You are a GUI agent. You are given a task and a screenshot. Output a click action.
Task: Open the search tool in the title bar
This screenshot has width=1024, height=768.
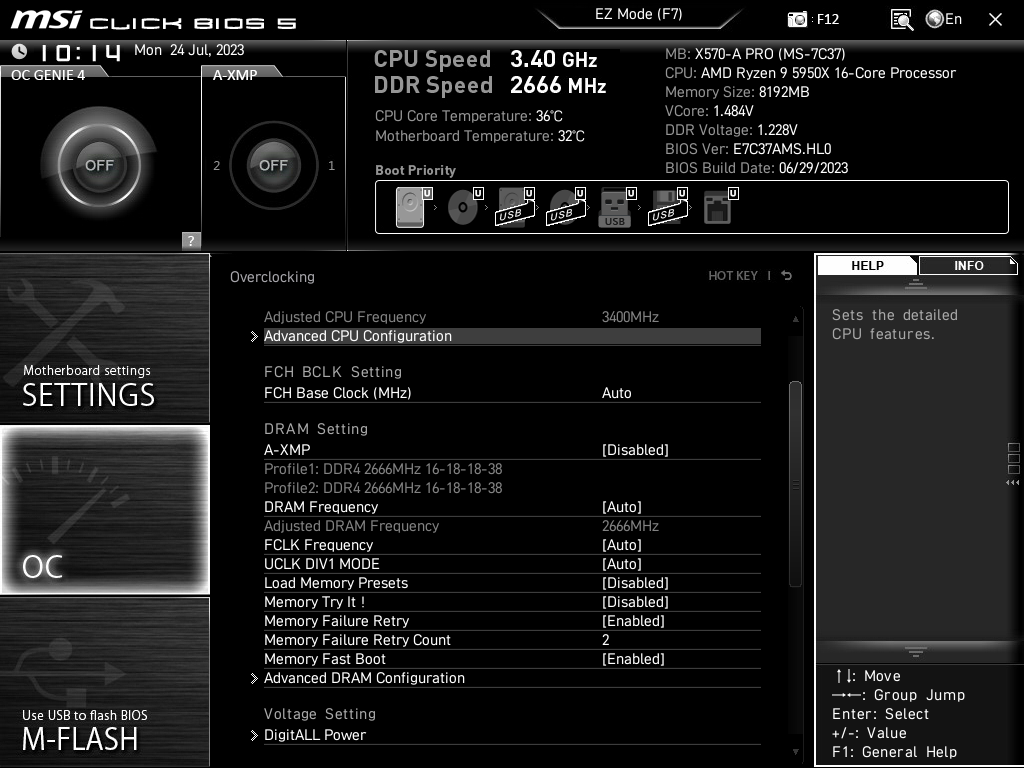coord(901,18)
